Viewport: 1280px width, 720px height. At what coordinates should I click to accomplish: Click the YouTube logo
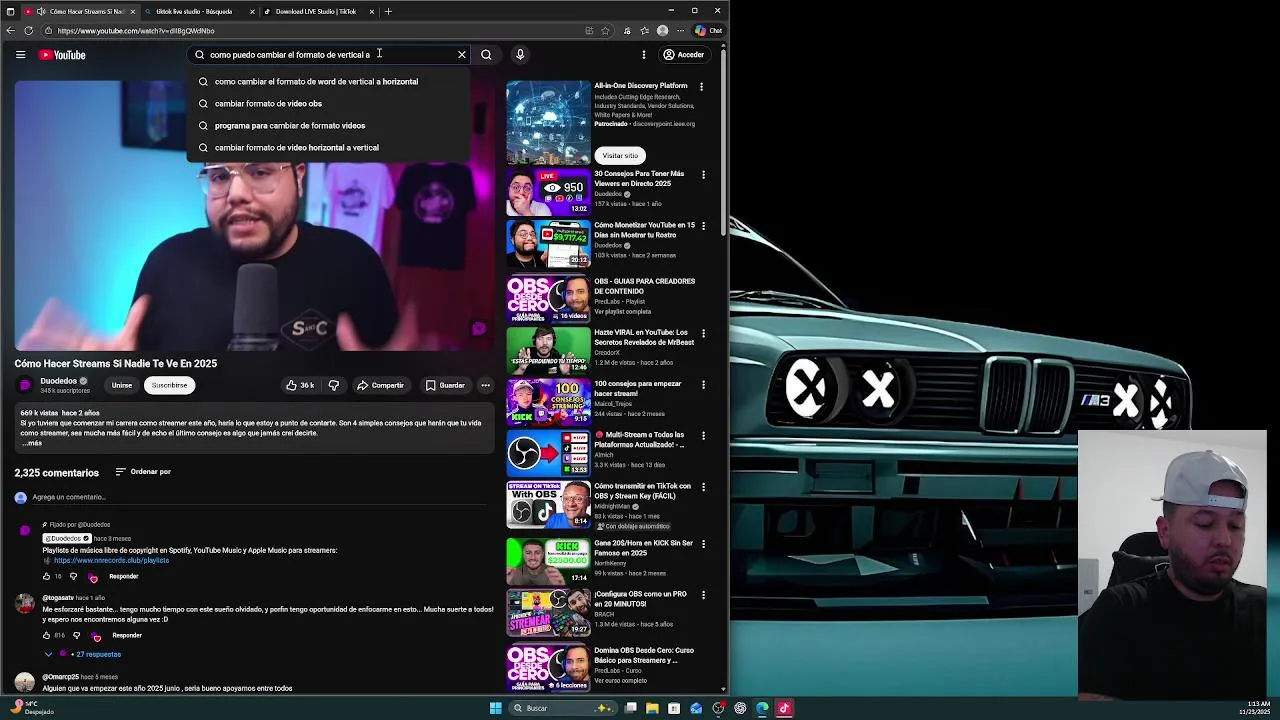point(62,55)
